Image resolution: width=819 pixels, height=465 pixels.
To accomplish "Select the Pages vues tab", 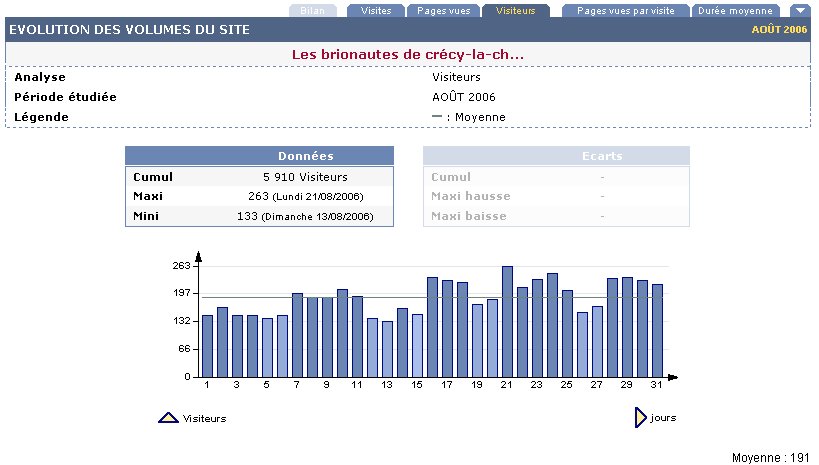I will [x=441, y=10].
